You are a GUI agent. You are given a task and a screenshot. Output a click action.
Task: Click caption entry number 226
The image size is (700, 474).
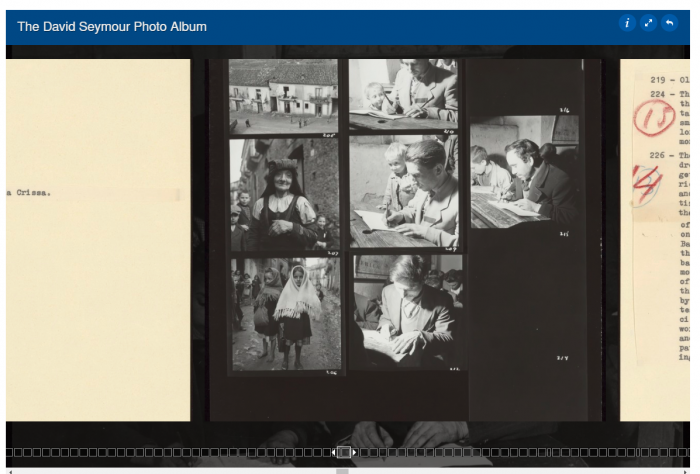(x=657, y=155)
